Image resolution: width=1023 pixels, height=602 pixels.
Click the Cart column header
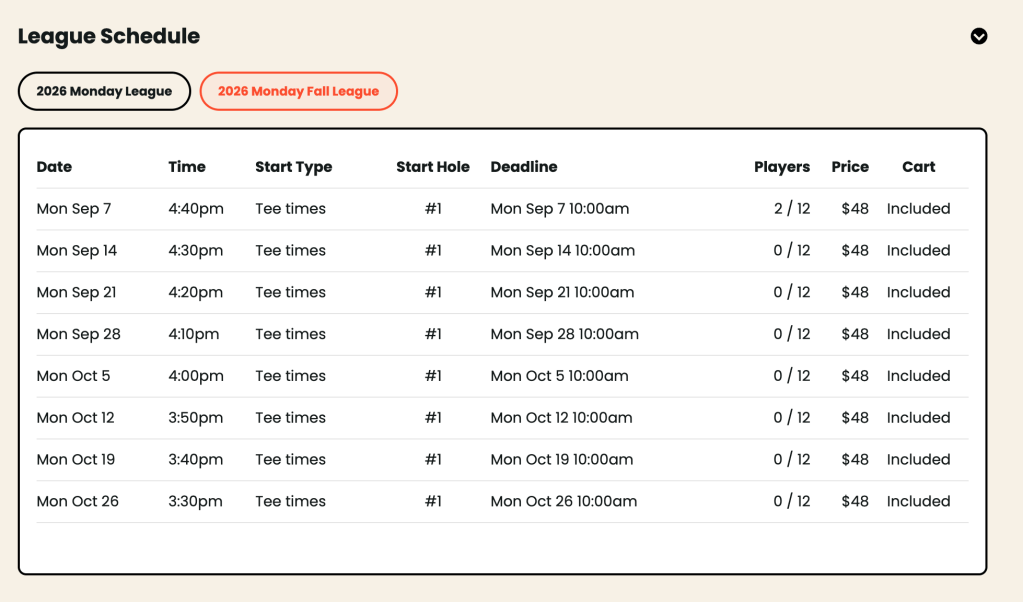[x=919, y=167]
